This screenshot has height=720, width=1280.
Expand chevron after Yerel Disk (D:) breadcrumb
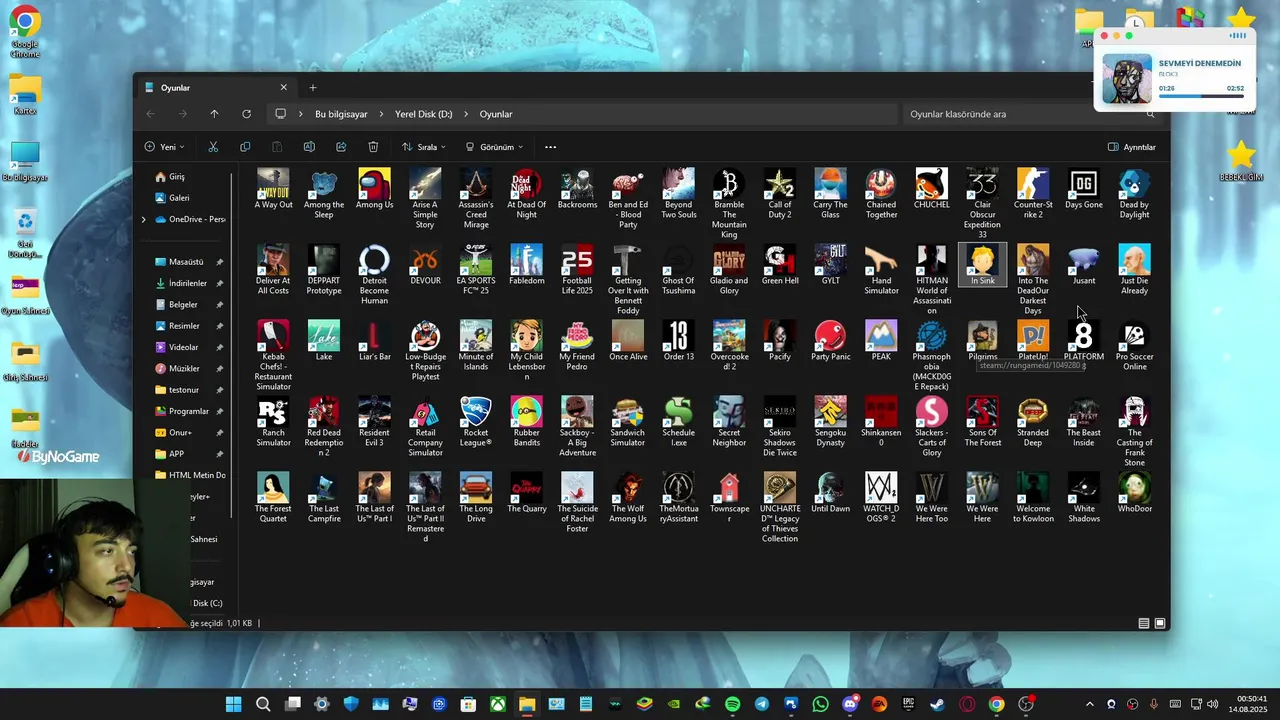pyautogui.click(x=466, y=114)
